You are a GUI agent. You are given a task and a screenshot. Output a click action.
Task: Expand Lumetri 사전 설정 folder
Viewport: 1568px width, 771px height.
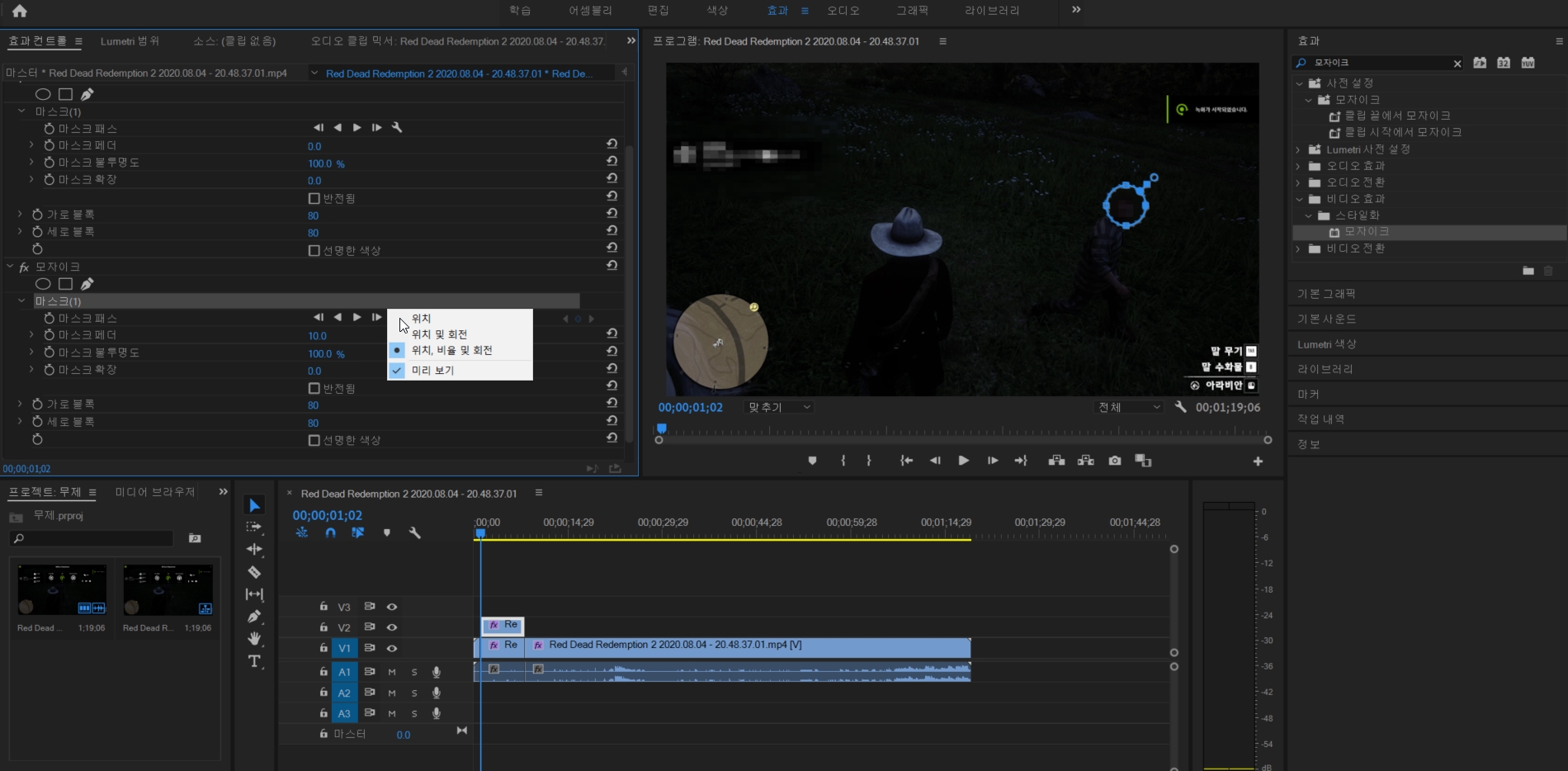(1299, 149)
